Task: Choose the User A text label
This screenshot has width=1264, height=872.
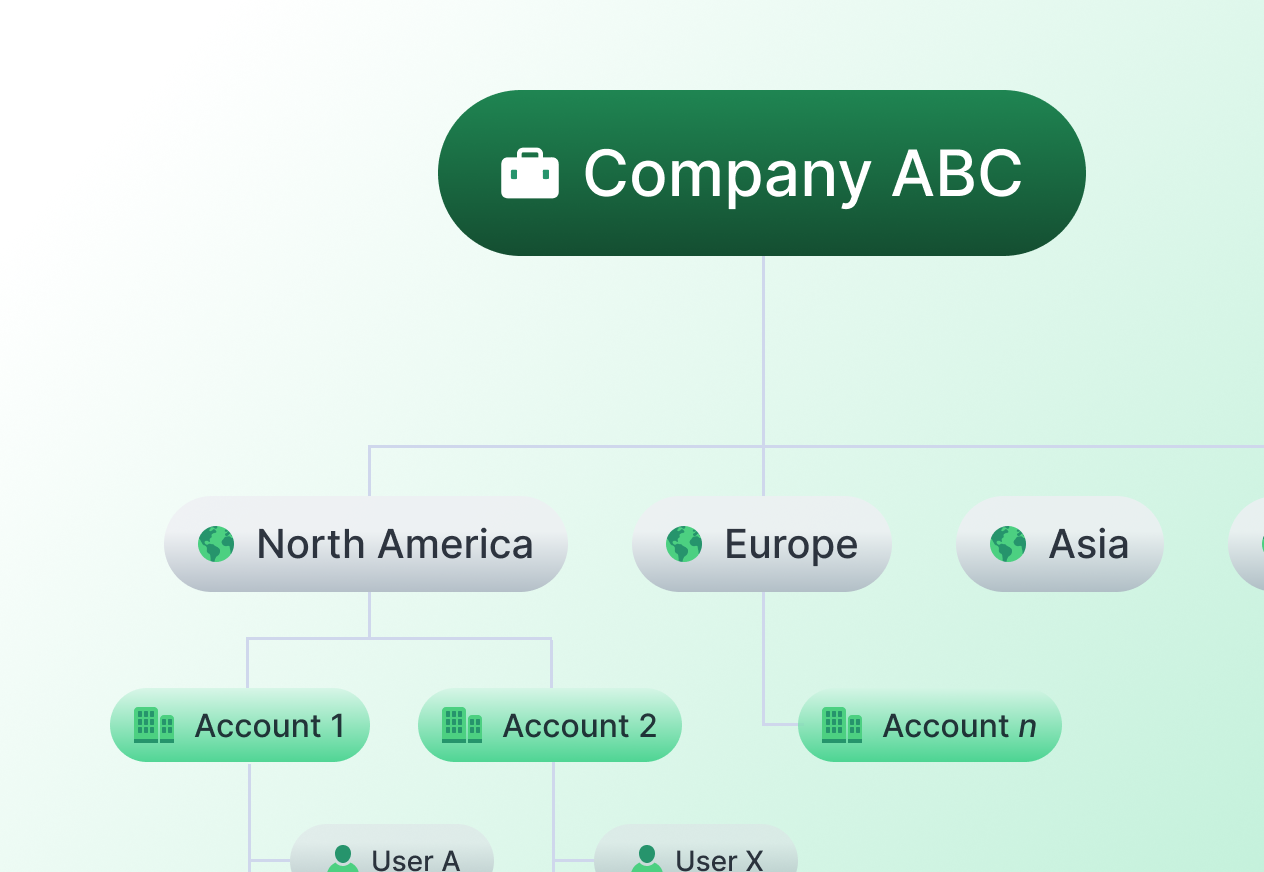Action: click(416, 859)
